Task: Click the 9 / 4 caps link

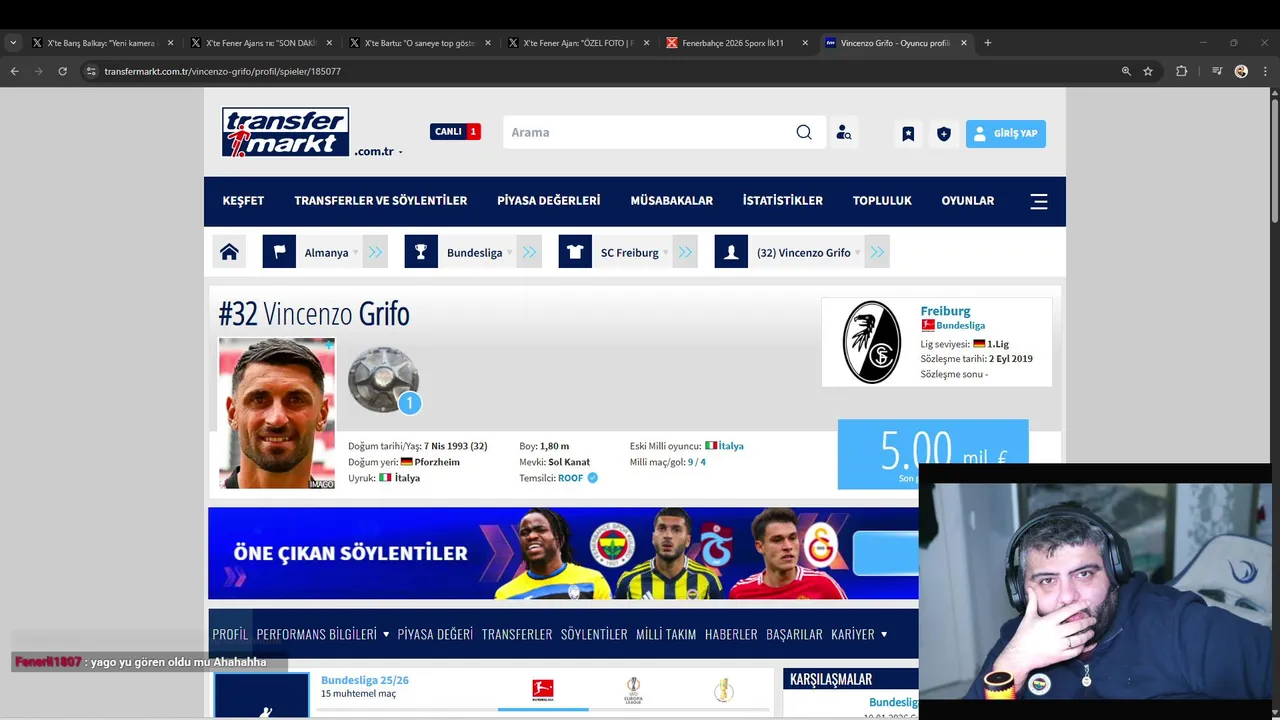Action: click(x=696, y=462)
